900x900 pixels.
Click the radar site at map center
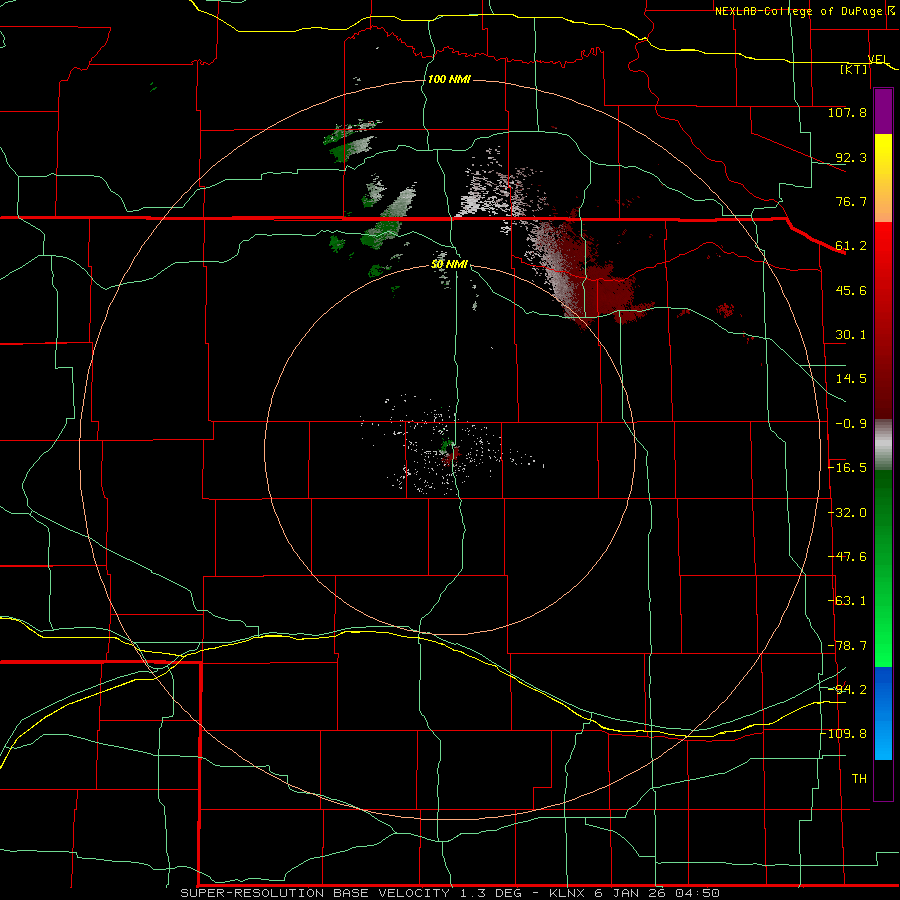(450, 449)
